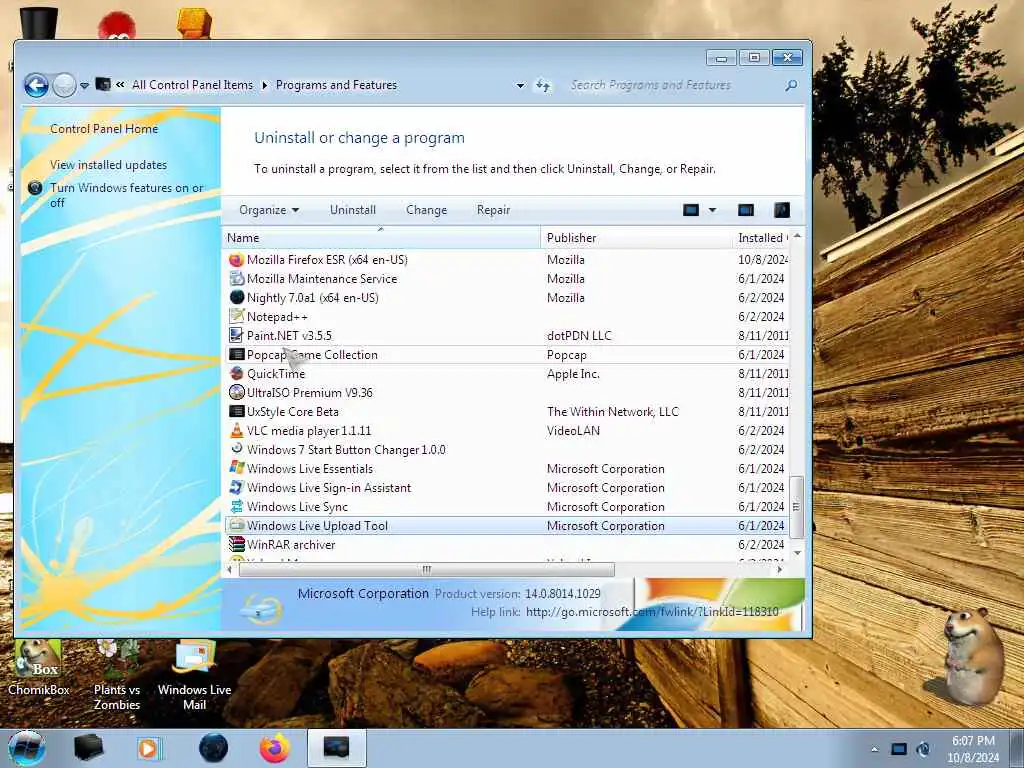Click the QuickTime program icon

pyautogui.click(x=236, y=374)
